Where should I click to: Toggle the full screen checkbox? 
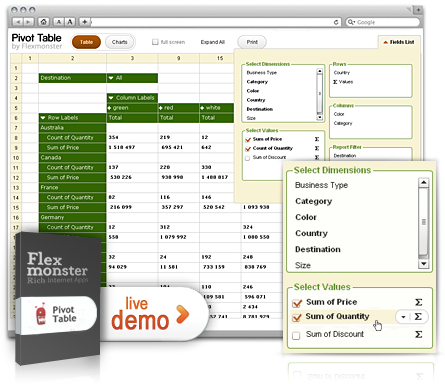click(x=155, y=42)
